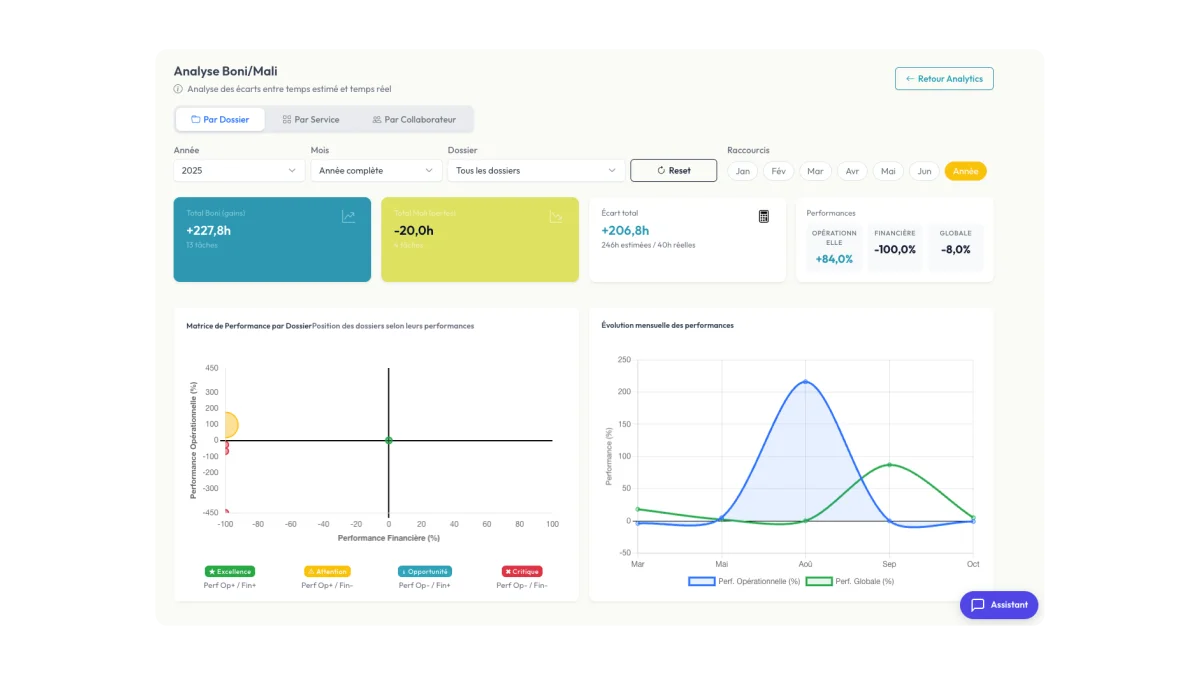Open the Année dropdown showing 2025
This screenshot has height=675, width=1200.
(x=239, y=171)
